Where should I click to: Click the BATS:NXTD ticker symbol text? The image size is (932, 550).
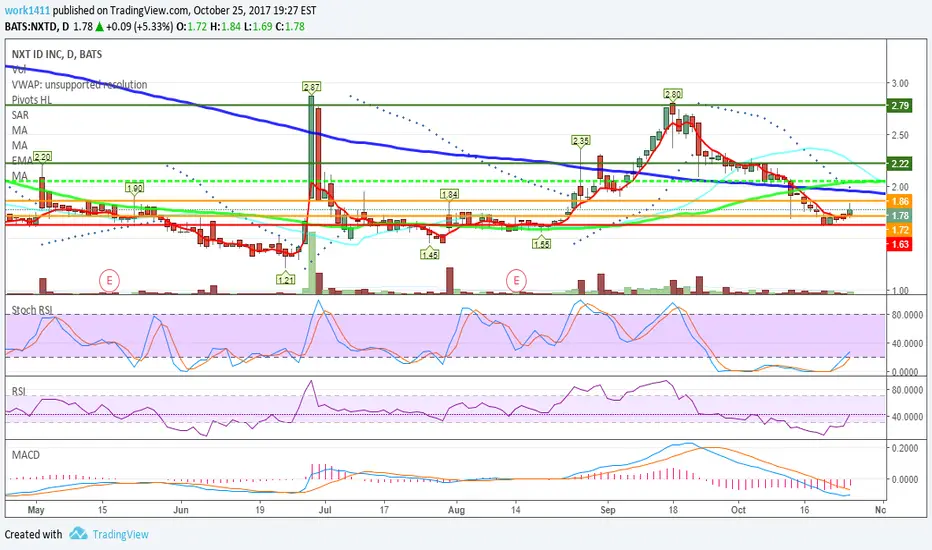[32, 26]
